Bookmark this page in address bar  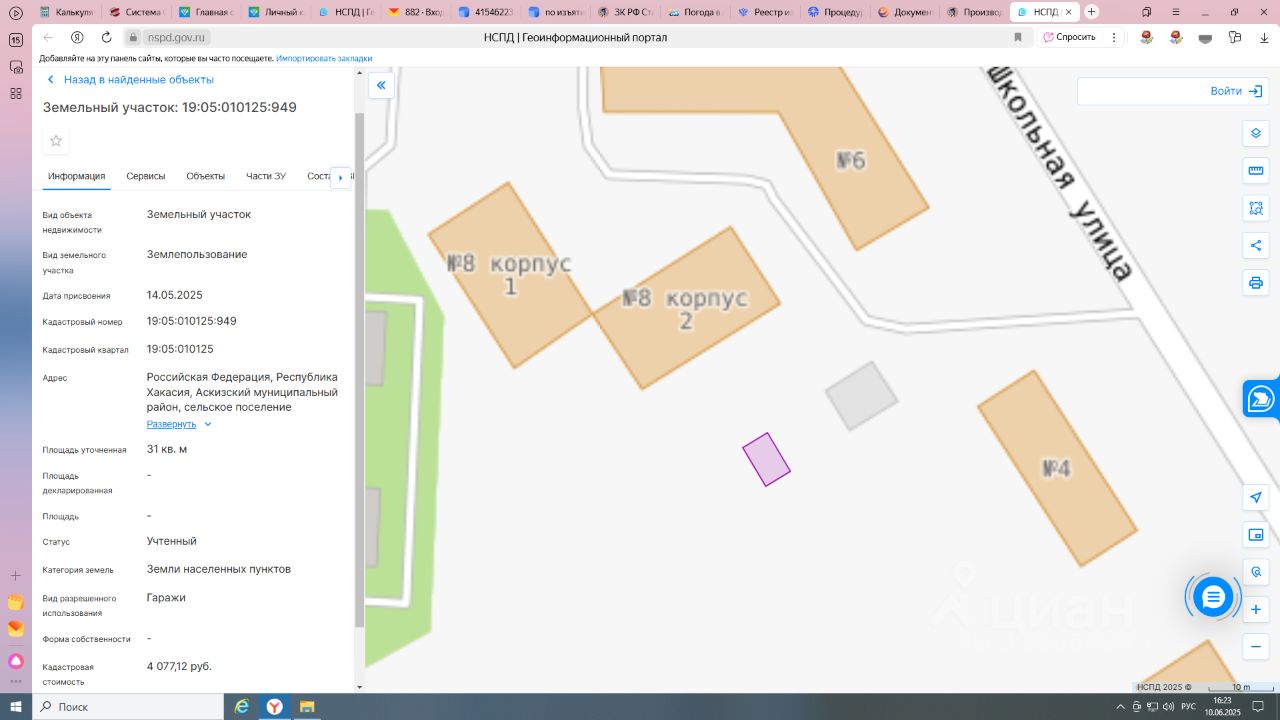(x=1018, y=37)
